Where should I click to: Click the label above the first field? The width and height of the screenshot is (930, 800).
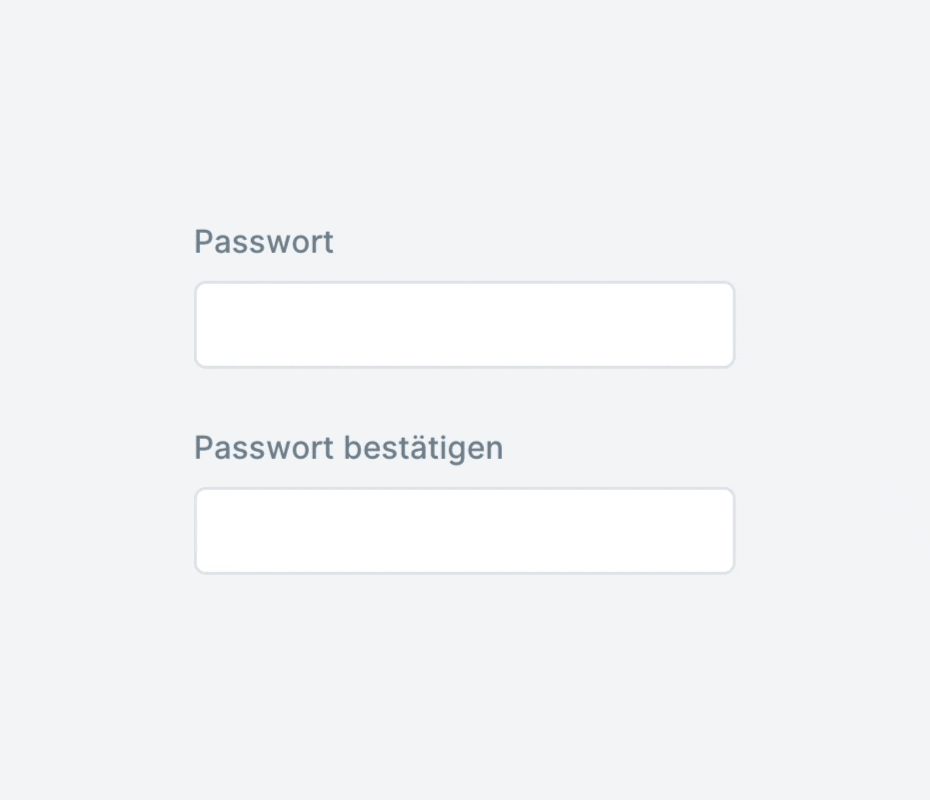tap(264, 242)
